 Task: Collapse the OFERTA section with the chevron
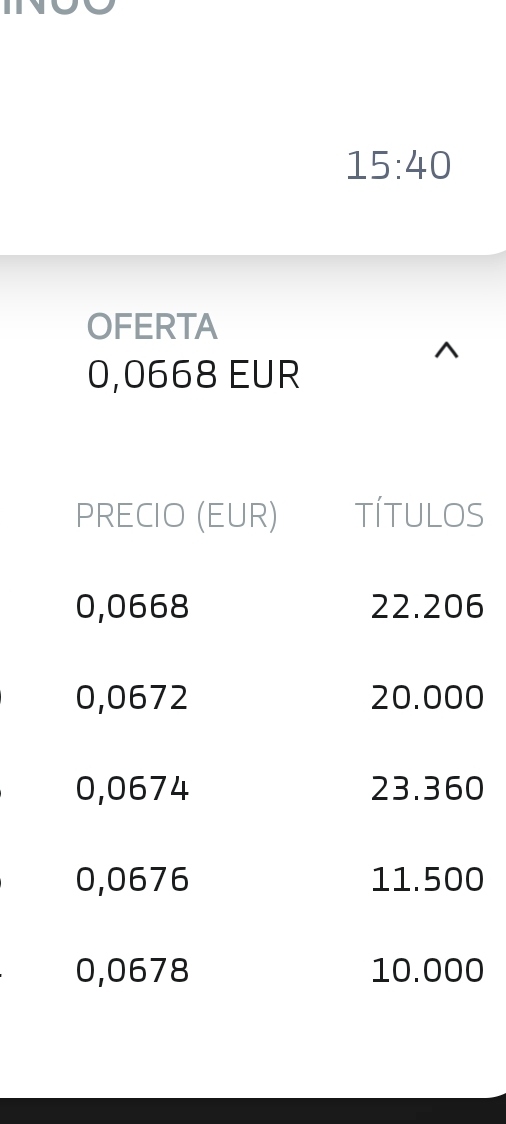point(447,351)
